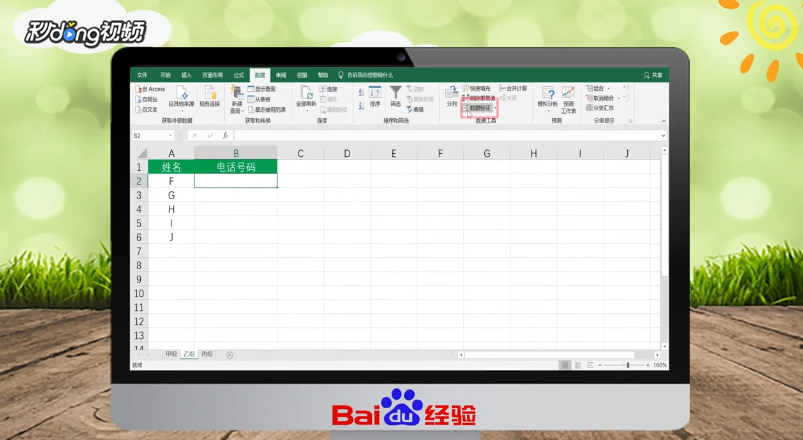Image resolution: width=803 pixels, height=440 pixels.
Task: Click 删除重复值 in data tools
Action: pos(479,98)
